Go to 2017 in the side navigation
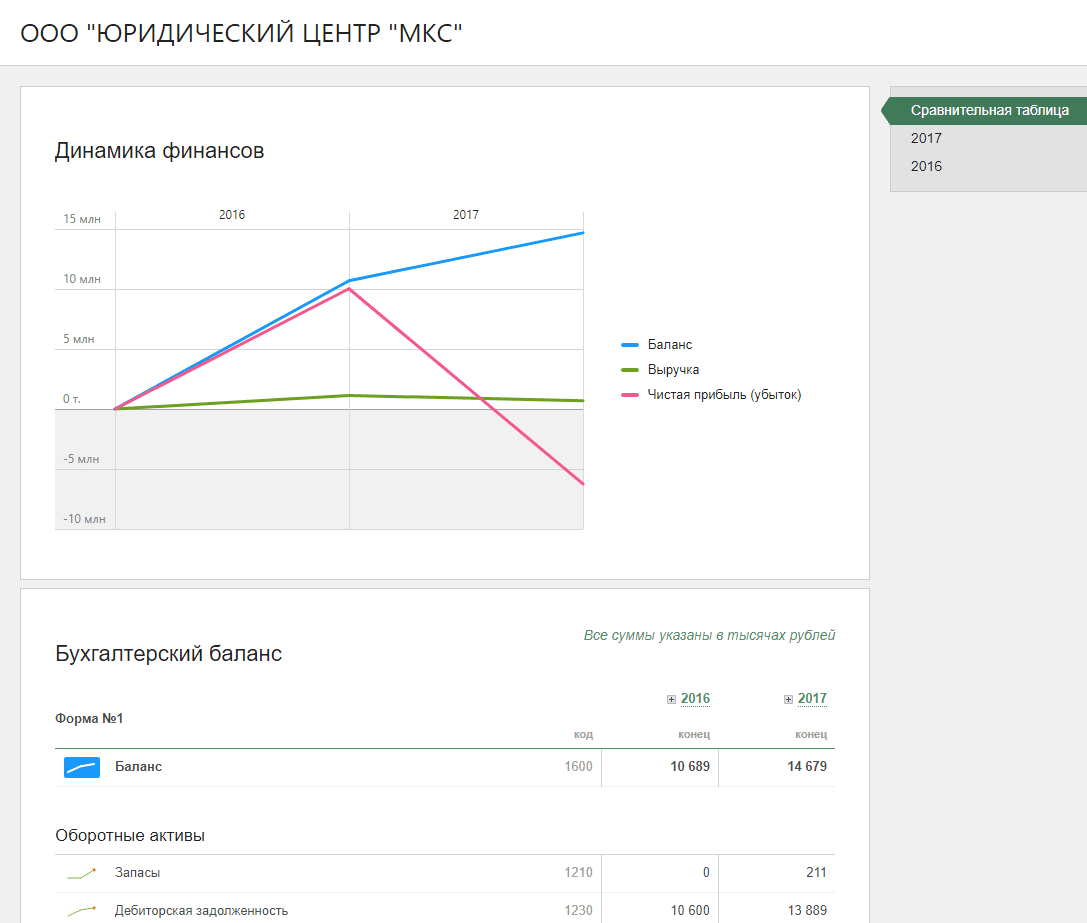This screenshot has height=923, width=1087. coord(926,139)
